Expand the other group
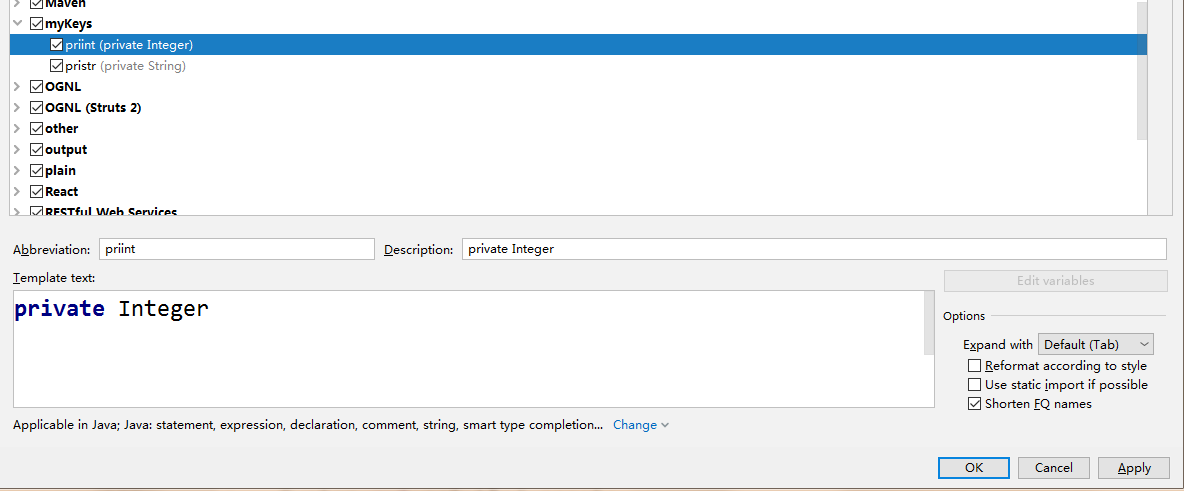Image resolution: width=1184 pixels, height=491 pixels. (17, 128)
